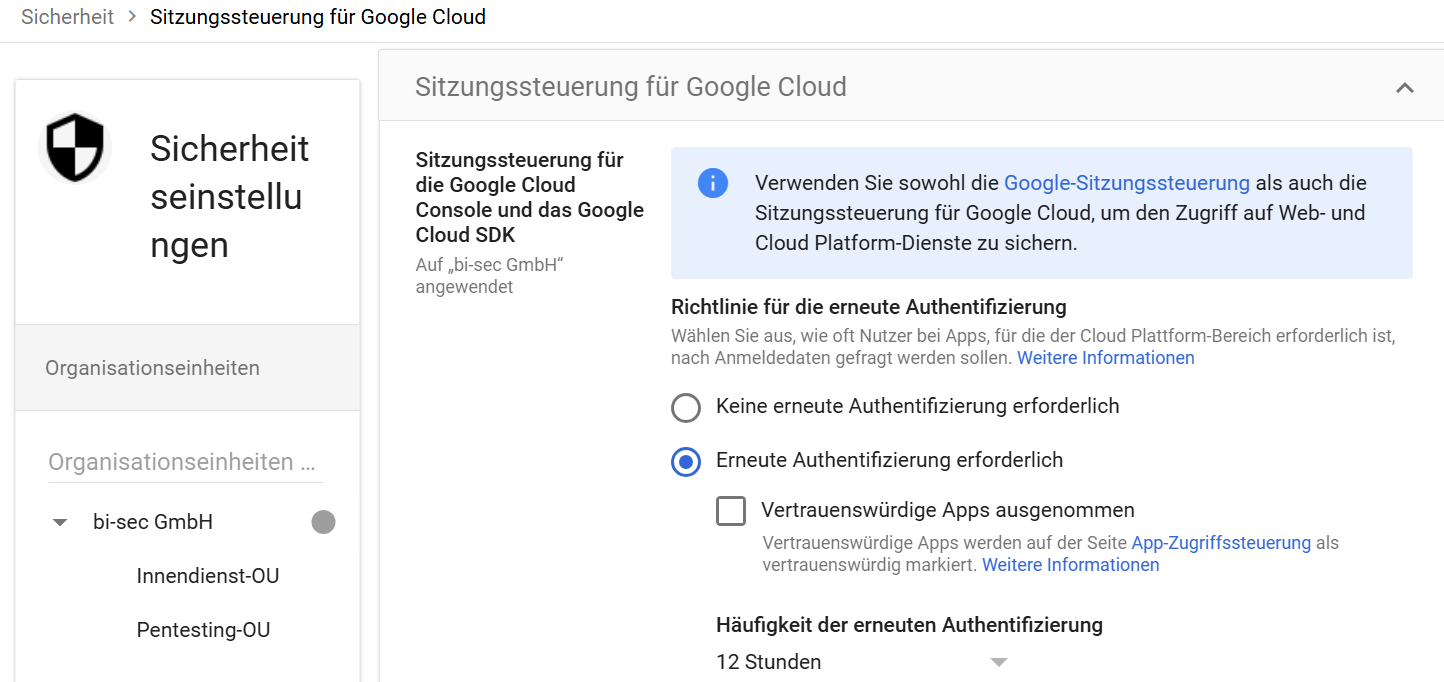The height and width of the screenshot is (682, 1444).
Task: Click 'Sitzungssteuerung für Google Cloud' breadcrumb entry
Action: click(317, 16)
